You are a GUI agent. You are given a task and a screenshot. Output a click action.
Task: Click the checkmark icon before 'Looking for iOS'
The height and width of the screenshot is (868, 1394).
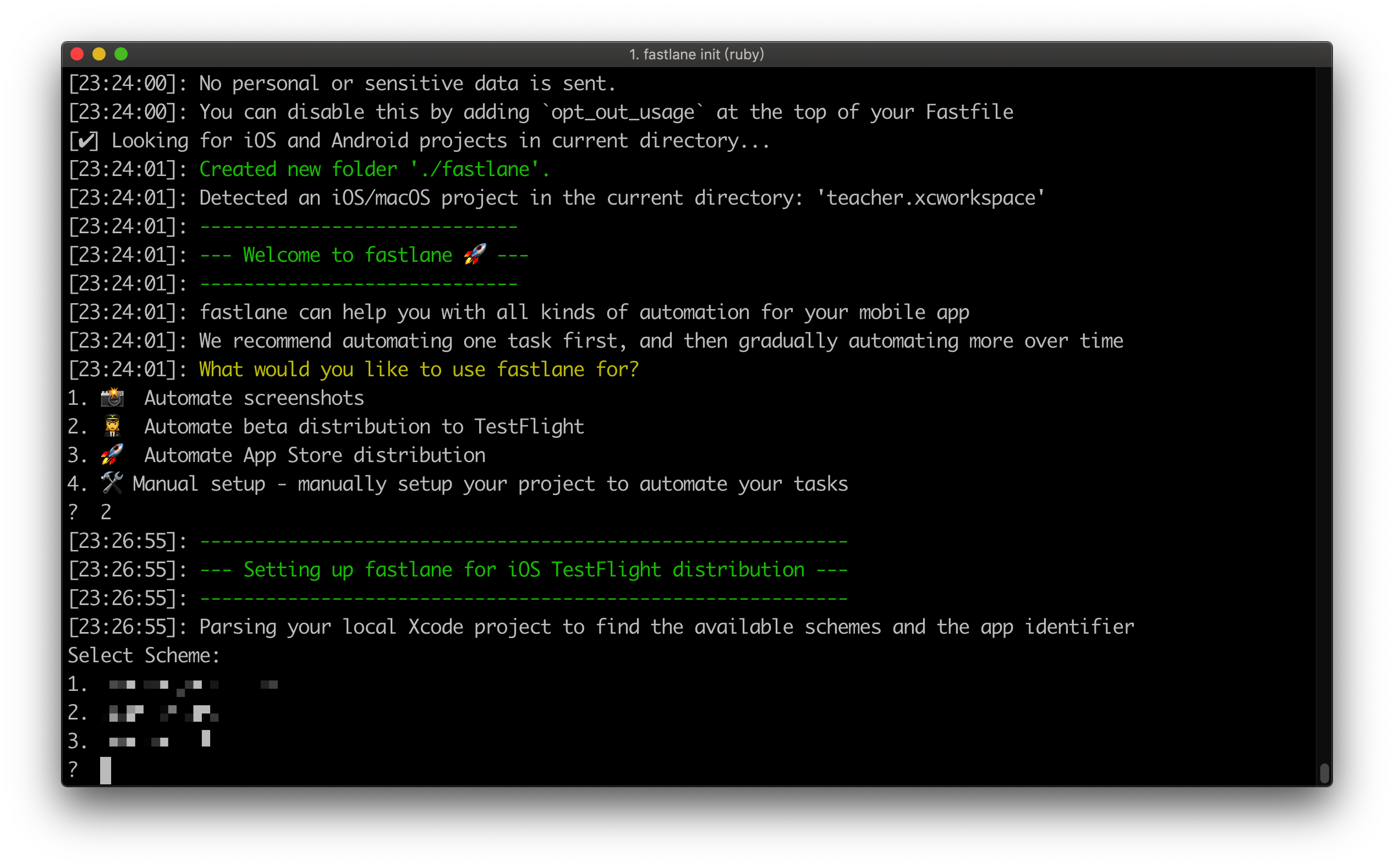click(x=84, y=141)
